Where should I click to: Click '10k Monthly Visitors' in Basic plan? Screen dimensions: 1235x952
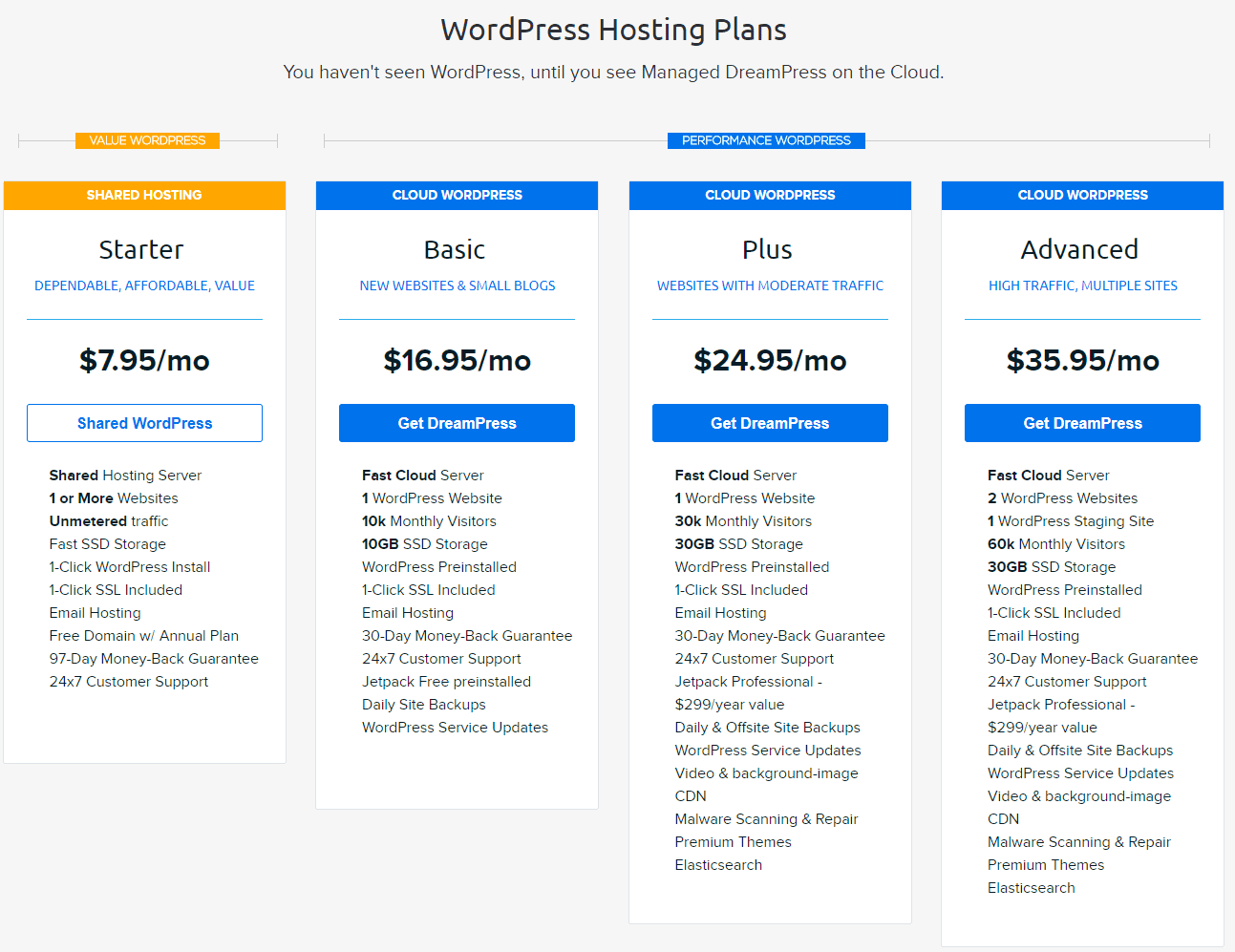click(429, 520)
